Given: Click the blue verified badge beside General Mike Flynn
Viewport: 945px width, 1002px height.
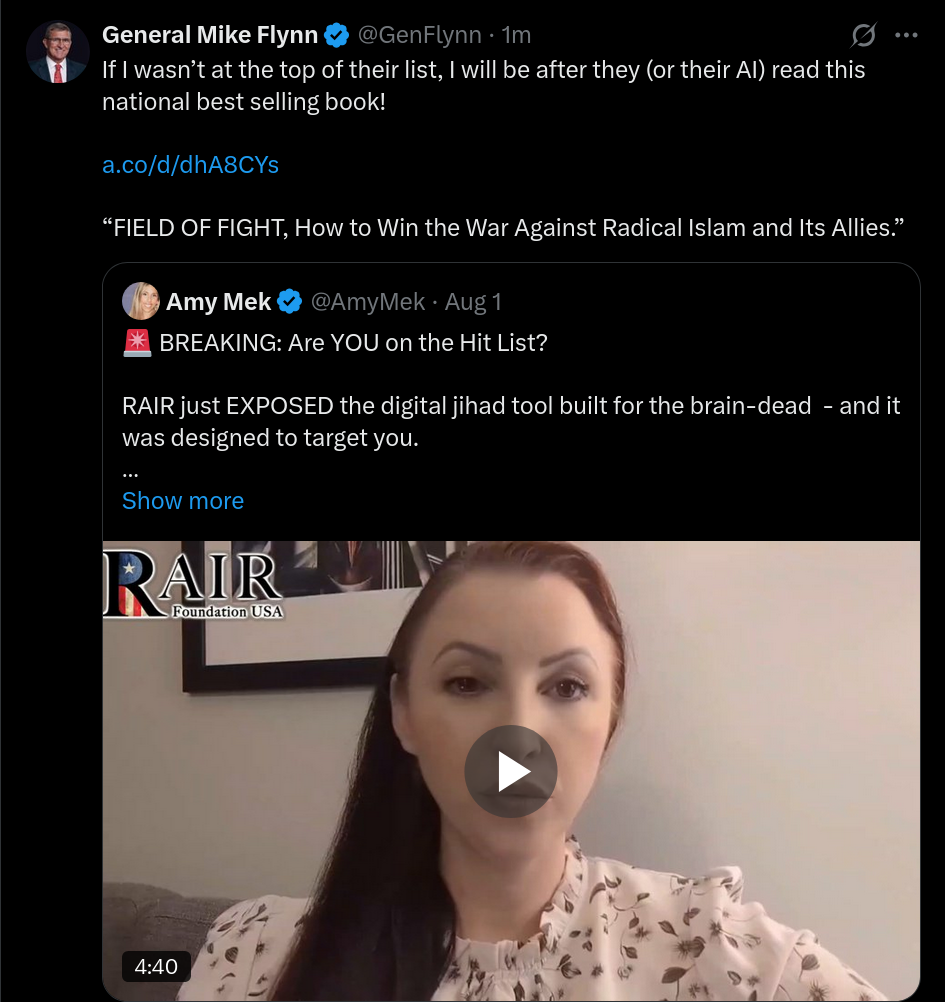Looking at the screenshot, I should 337,35.
